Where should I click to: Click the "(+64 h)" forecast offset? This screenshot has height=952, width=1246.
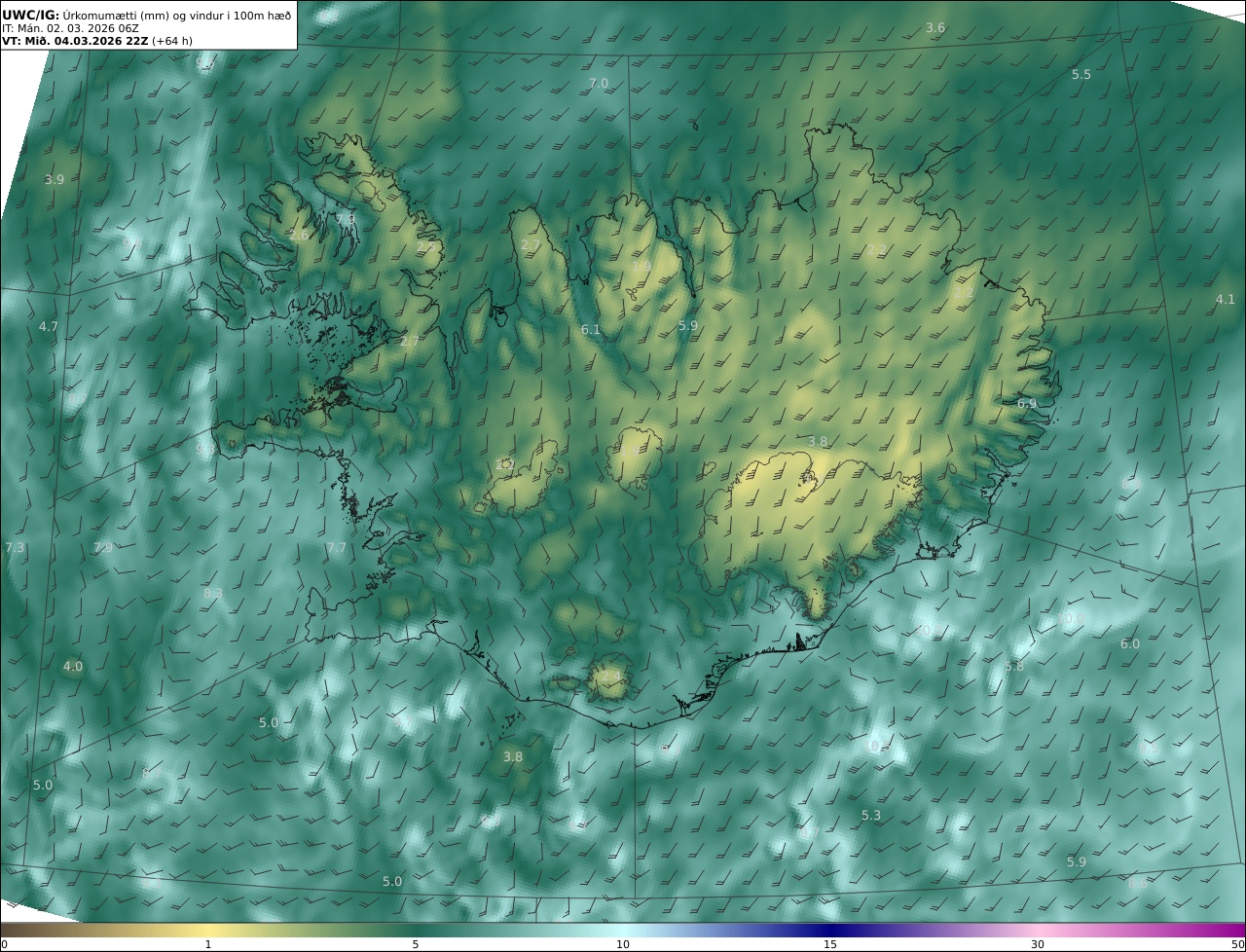pyautogui.click(x=172, y=41)
